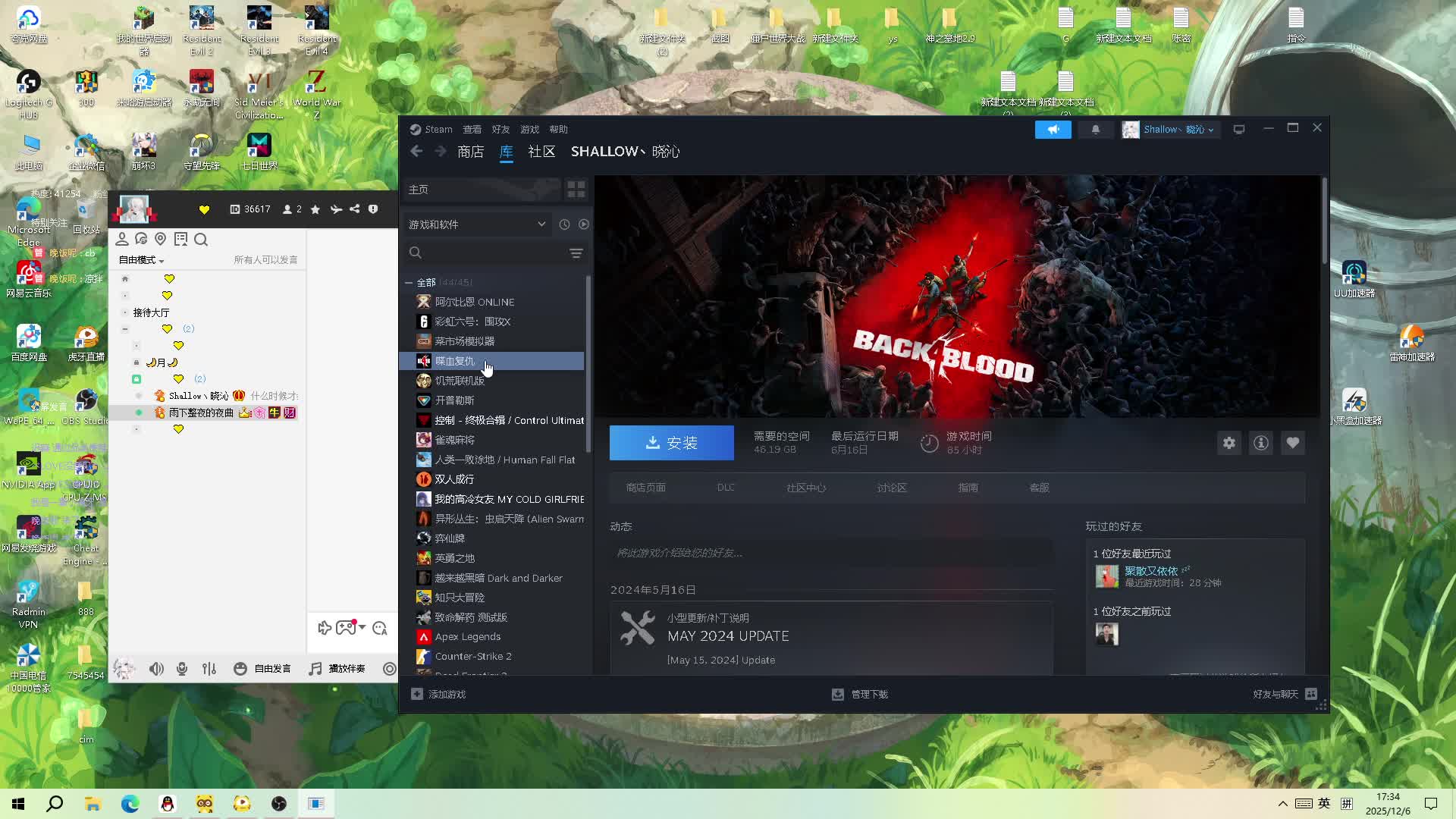This screenshot has height=819, width=1456.
Task: Toggle microphone in voice chat panel
Action: [182, 669]
